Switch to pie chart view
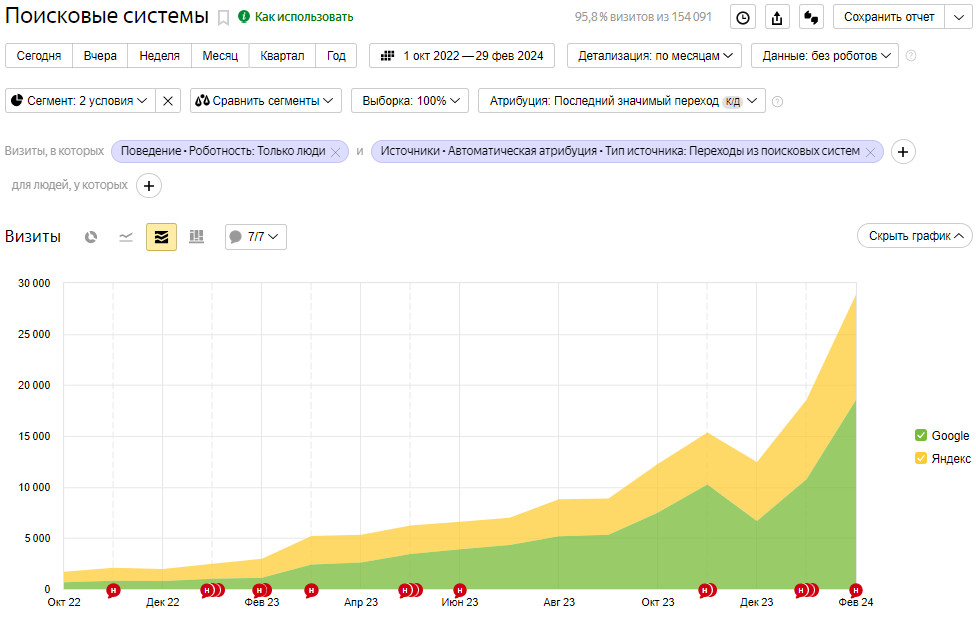The height and width of the screenshot is (633, 976). [91, 237]
